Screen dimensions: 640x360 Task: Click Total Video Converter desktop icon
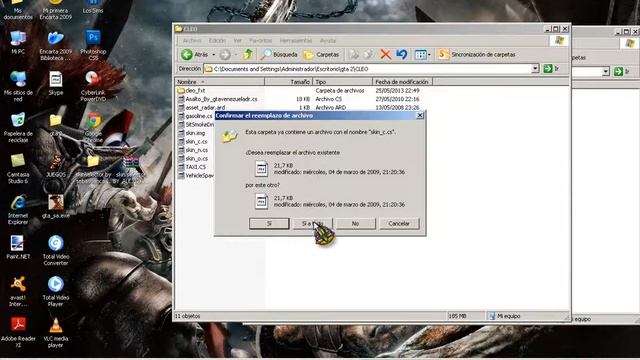[56, 250]
